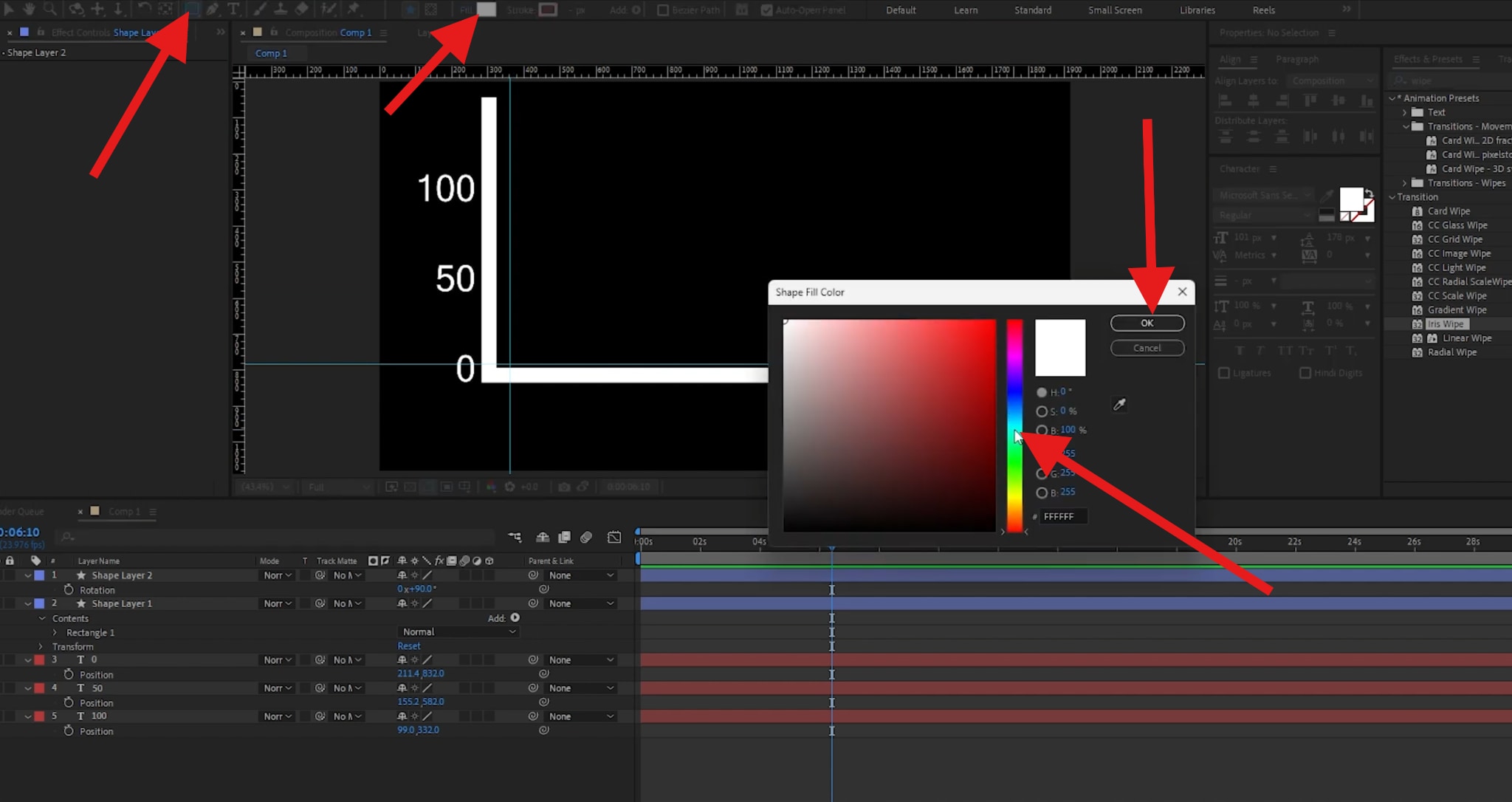Screen dimensions: 1512x802
Task: Toggle the Auto-Open Panel checkbox
Action: click(x=765, y=10)
